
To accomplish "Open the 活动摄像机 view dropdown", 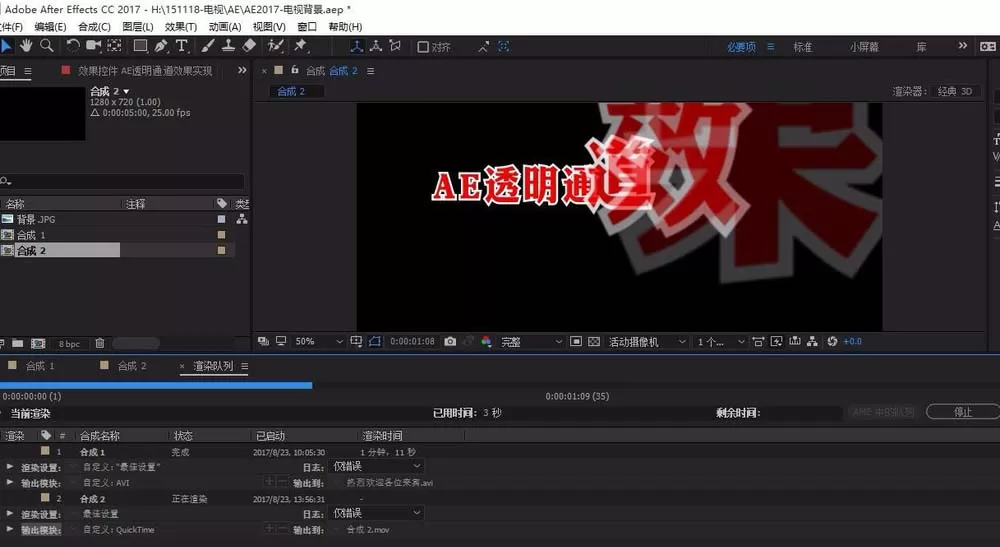I will click(647, 342).
